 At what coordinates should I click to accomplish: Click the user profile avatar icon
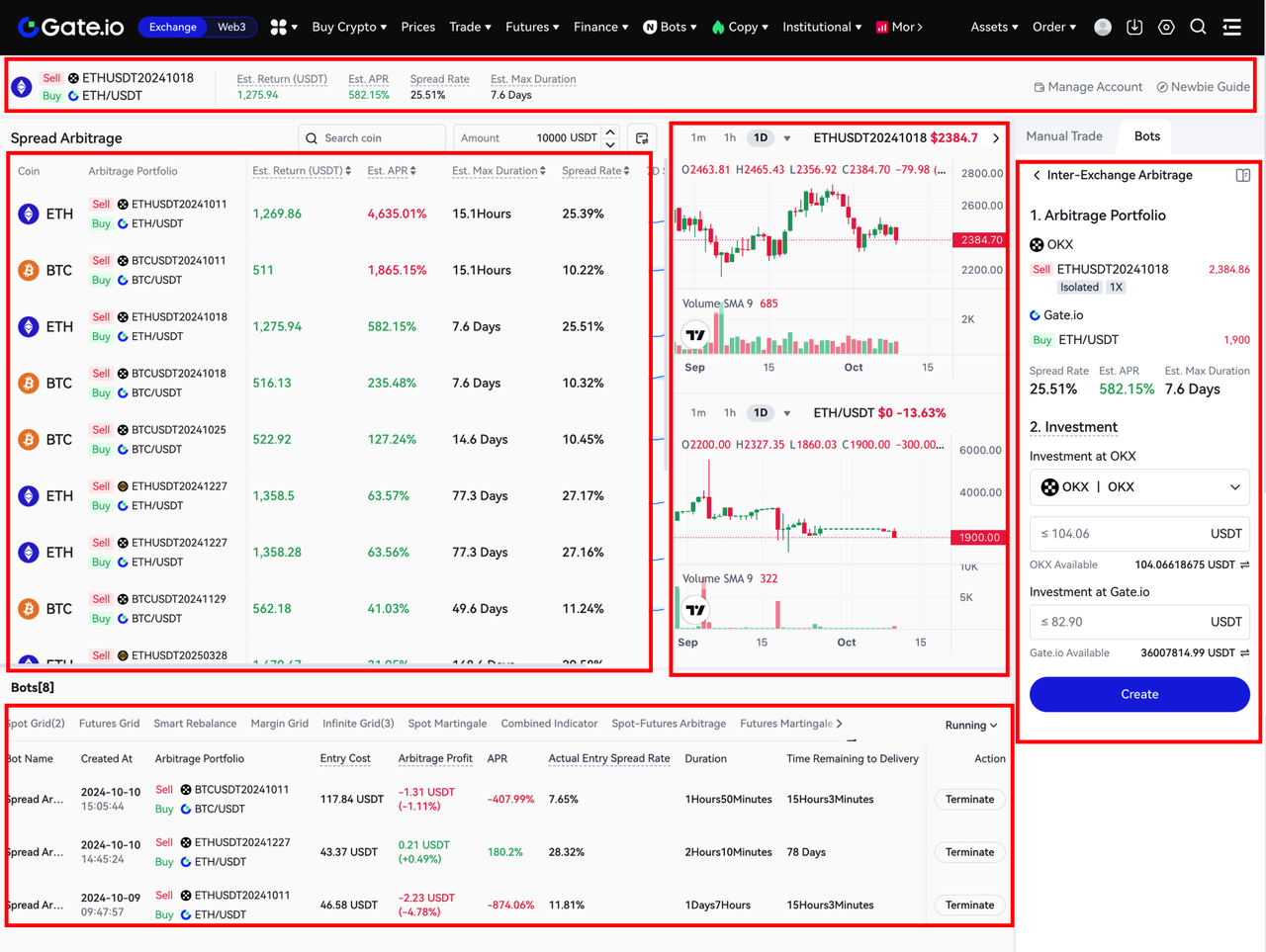point(1103,27)
